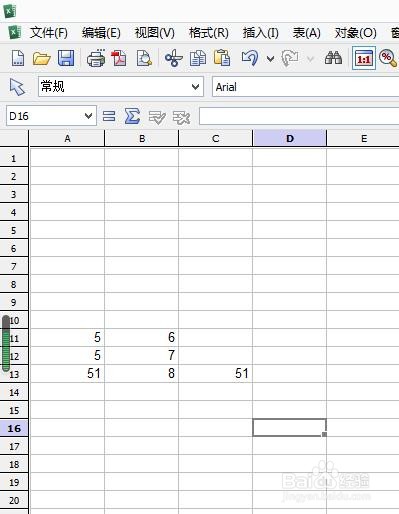Save the spreadsheet via floppy icon
Image resolution: width=399 pixels, height=514 pixels.
(66, 58)
